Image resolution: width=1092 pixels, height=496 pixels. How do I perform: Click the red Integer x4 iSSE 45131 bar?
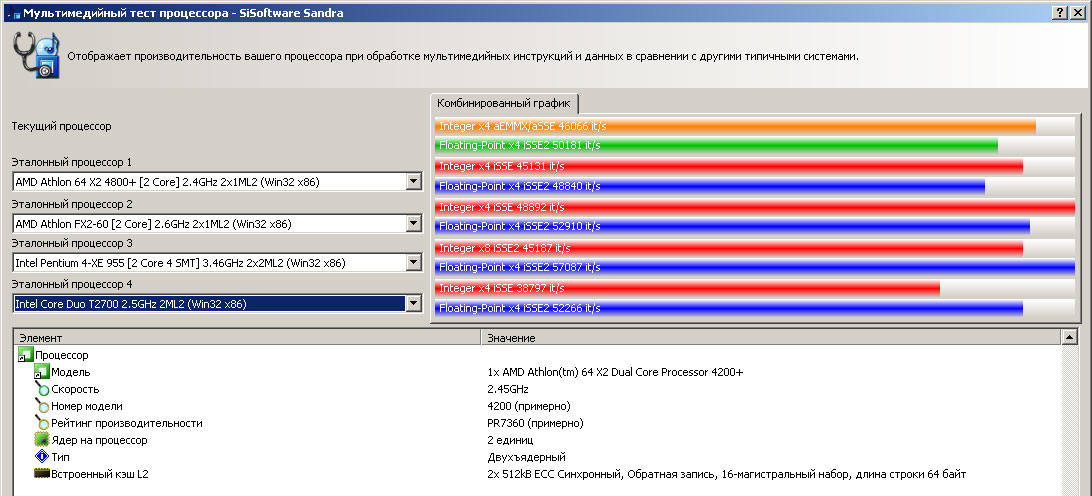728,166
